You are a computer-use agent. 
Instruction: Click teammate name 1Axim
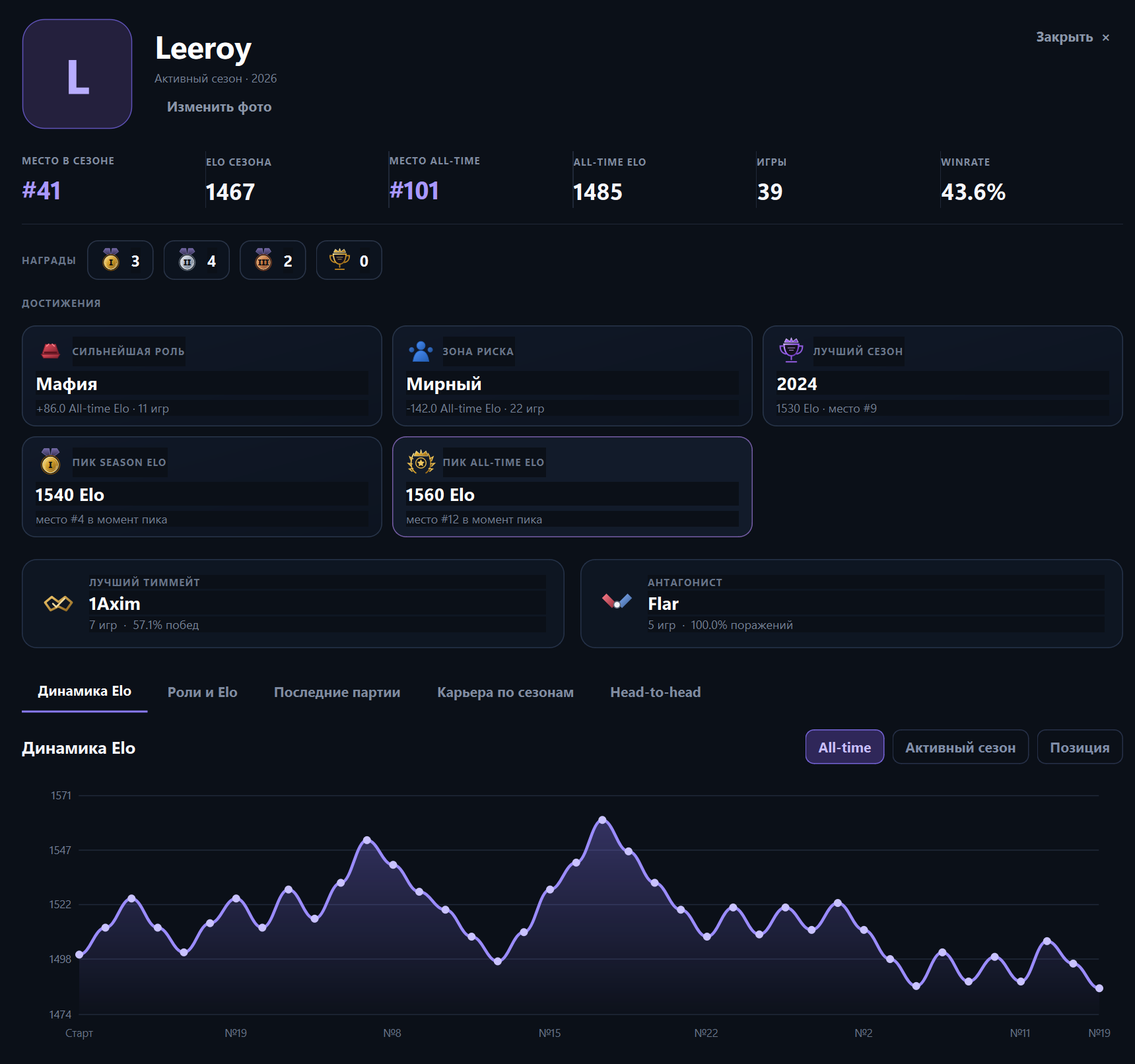click(114, 604)
